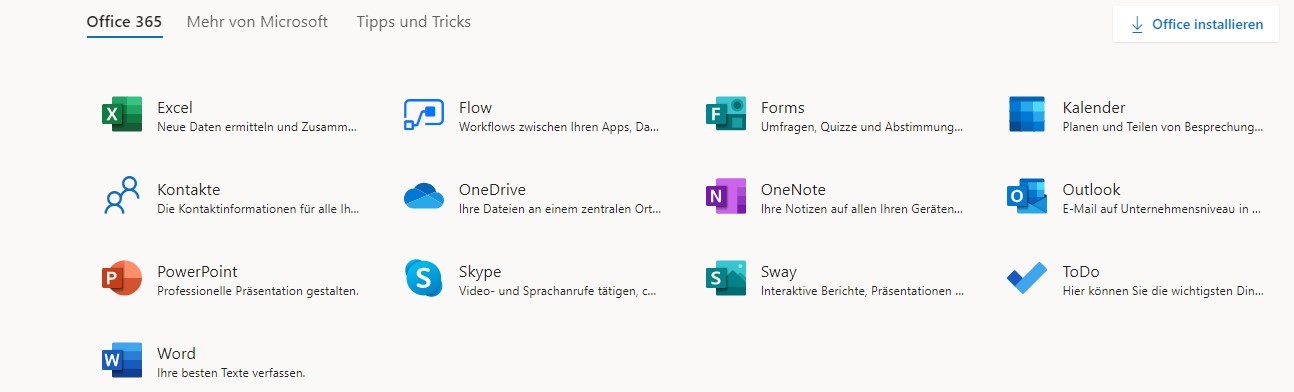Launch Sway via its icon

click(726, 278)
